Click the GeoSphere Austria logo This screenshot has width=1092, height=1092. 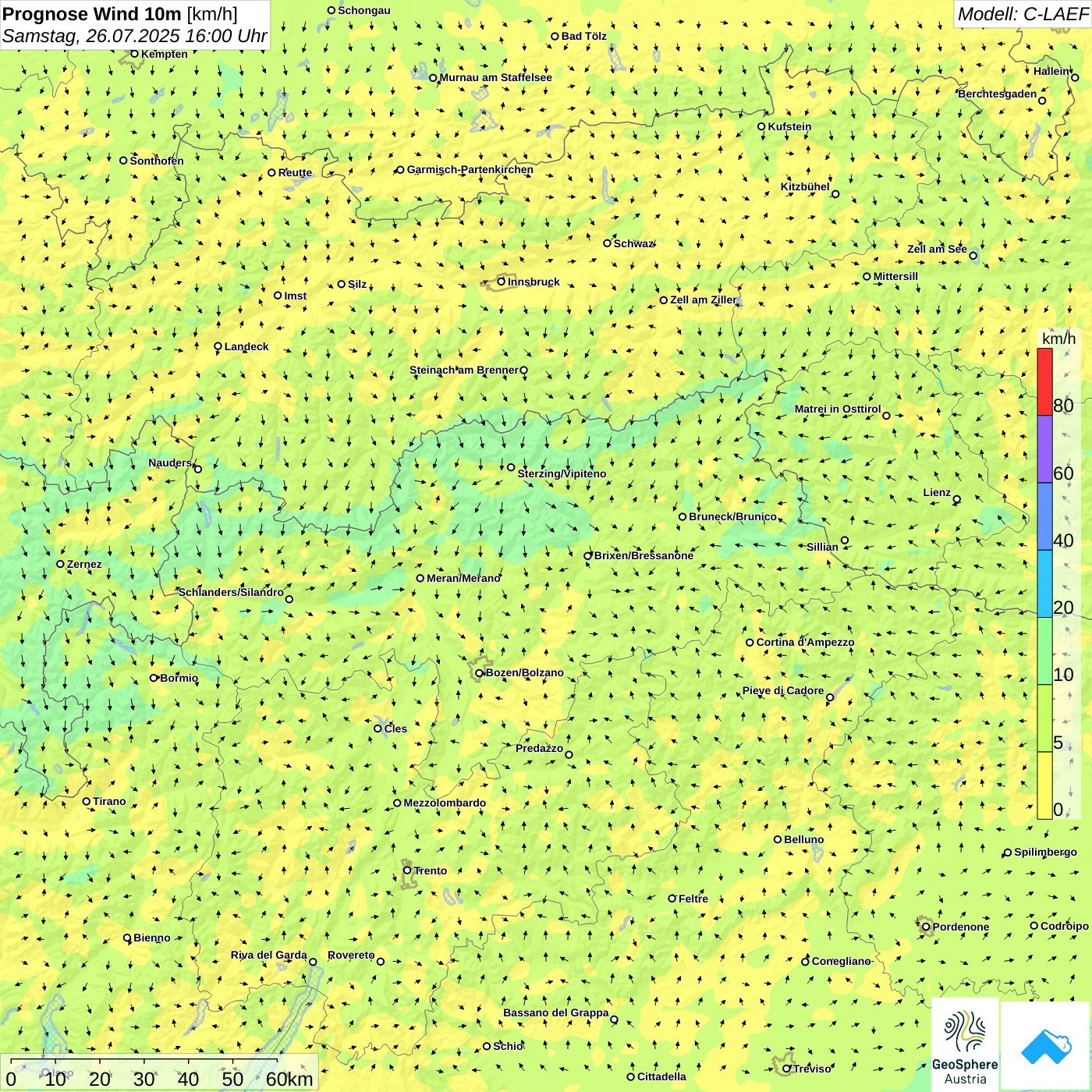tap(965, 1046)
